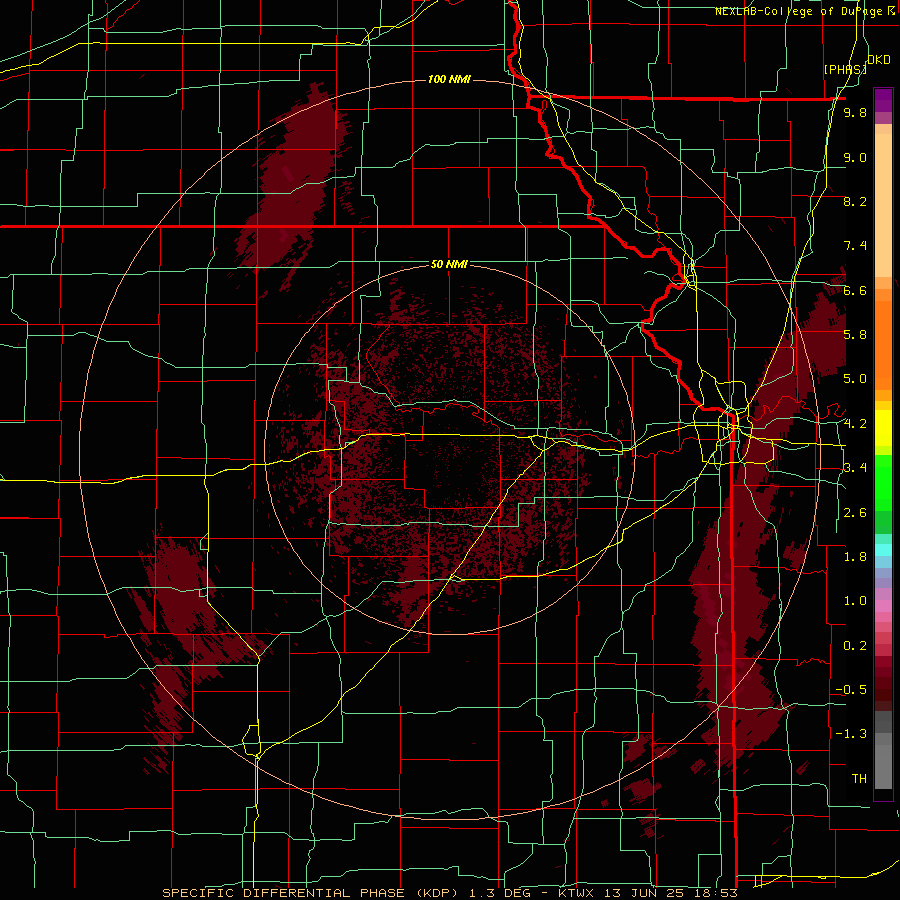Click the 9.0 value on the scale
This screenshot has height=900, width=900.
(x=855, y=157)
